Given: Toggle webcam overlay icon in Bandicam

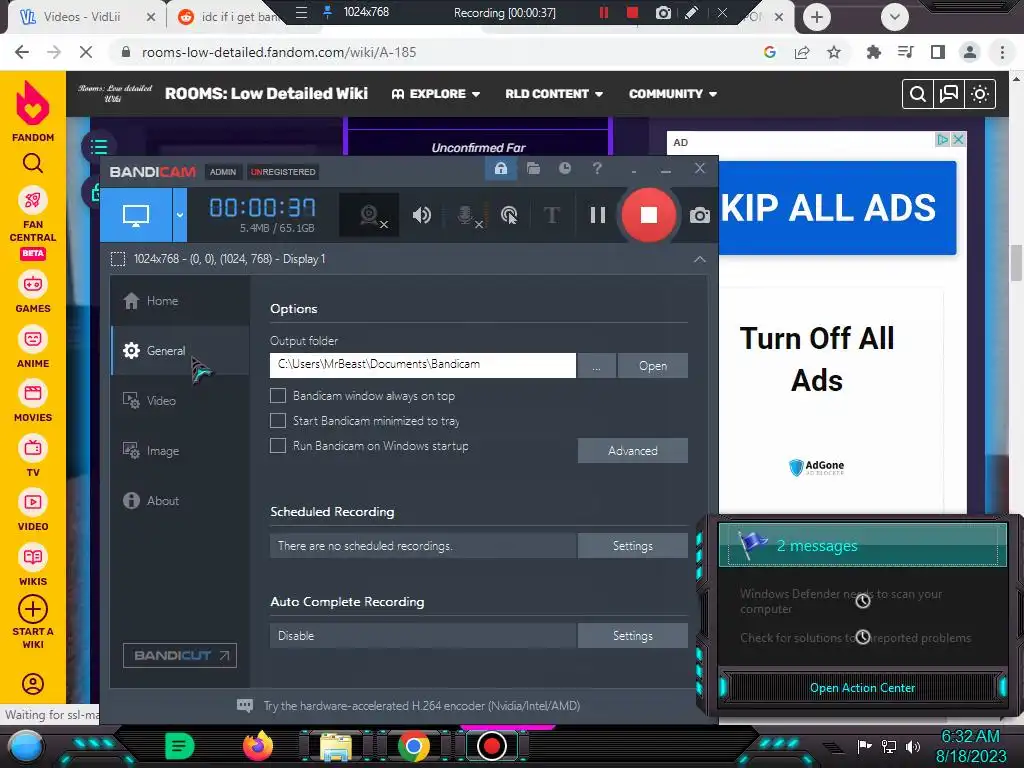Looking at the screenshot, I should pos(370,215).
